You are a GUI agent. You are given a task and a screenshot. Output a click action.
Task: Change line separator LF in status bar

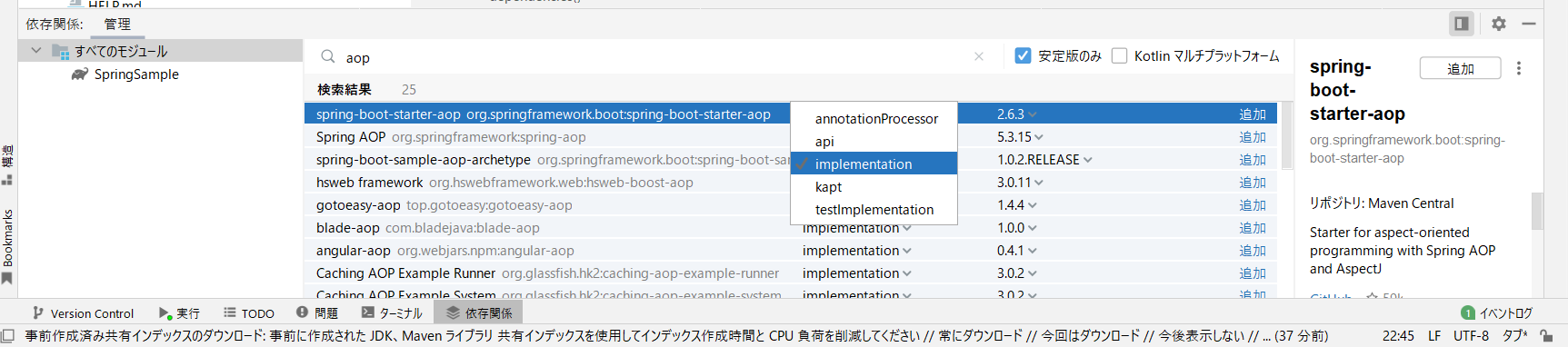(1433, 335)
